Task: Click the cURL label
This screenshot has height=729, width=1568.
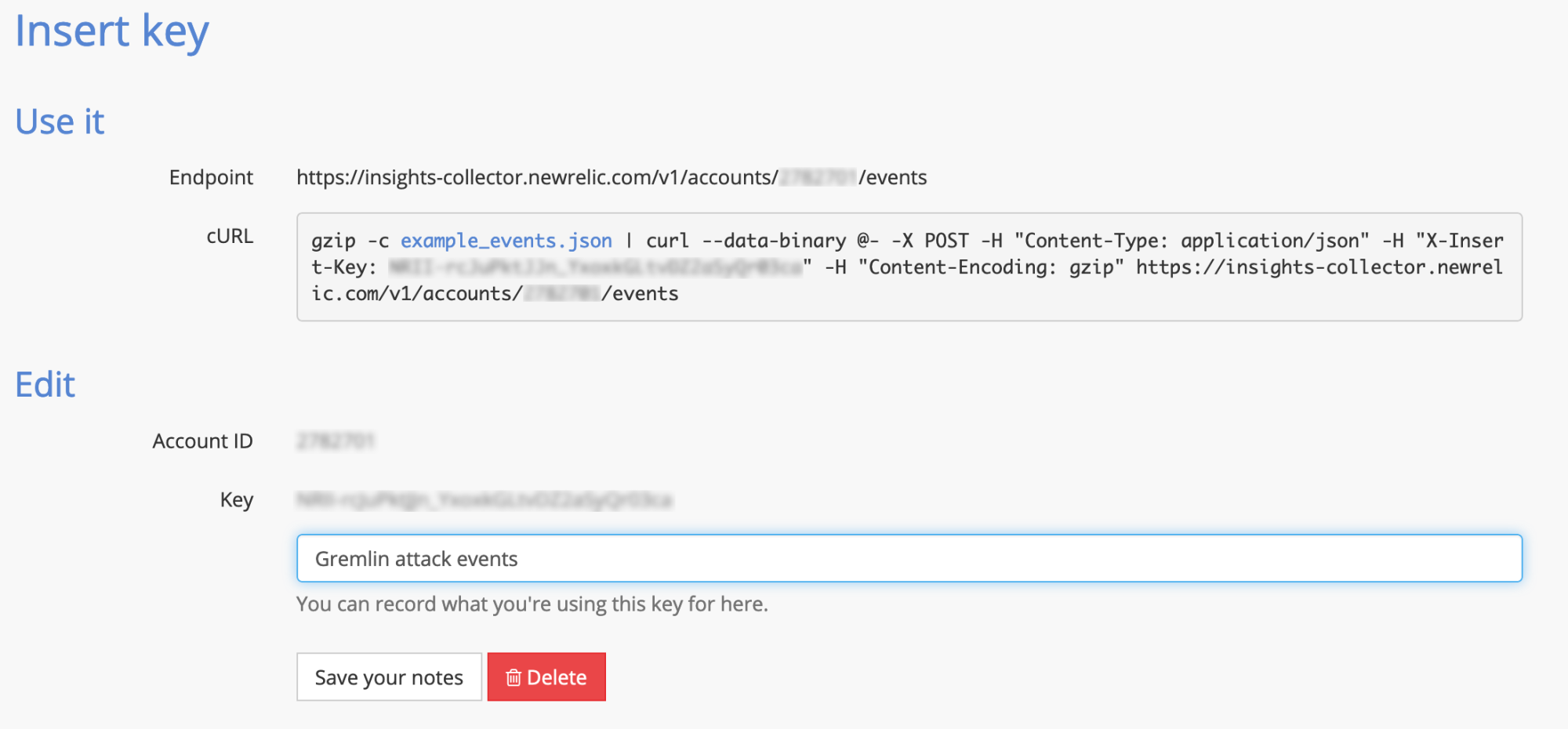Action: click(x=230, y=236)
